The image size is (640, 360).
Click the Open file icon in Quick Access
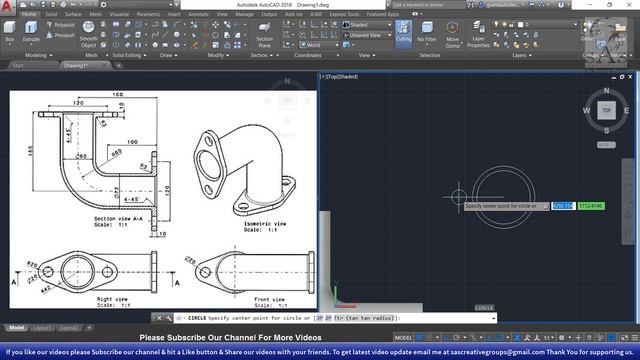33,5
